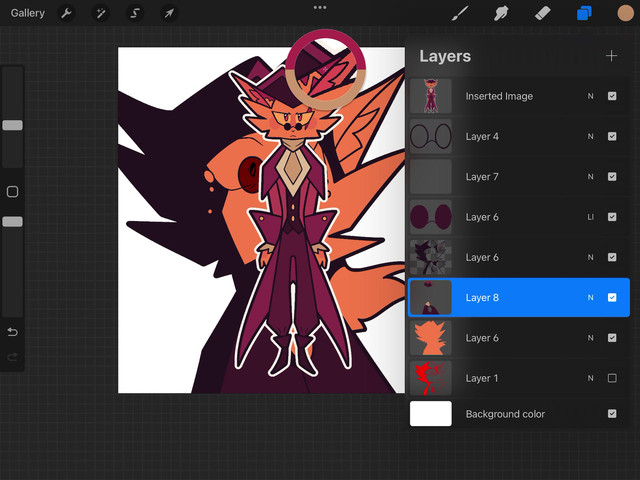Hide the Inserted Image layer
Screen dimensions: 640x480
click(612, 96)
